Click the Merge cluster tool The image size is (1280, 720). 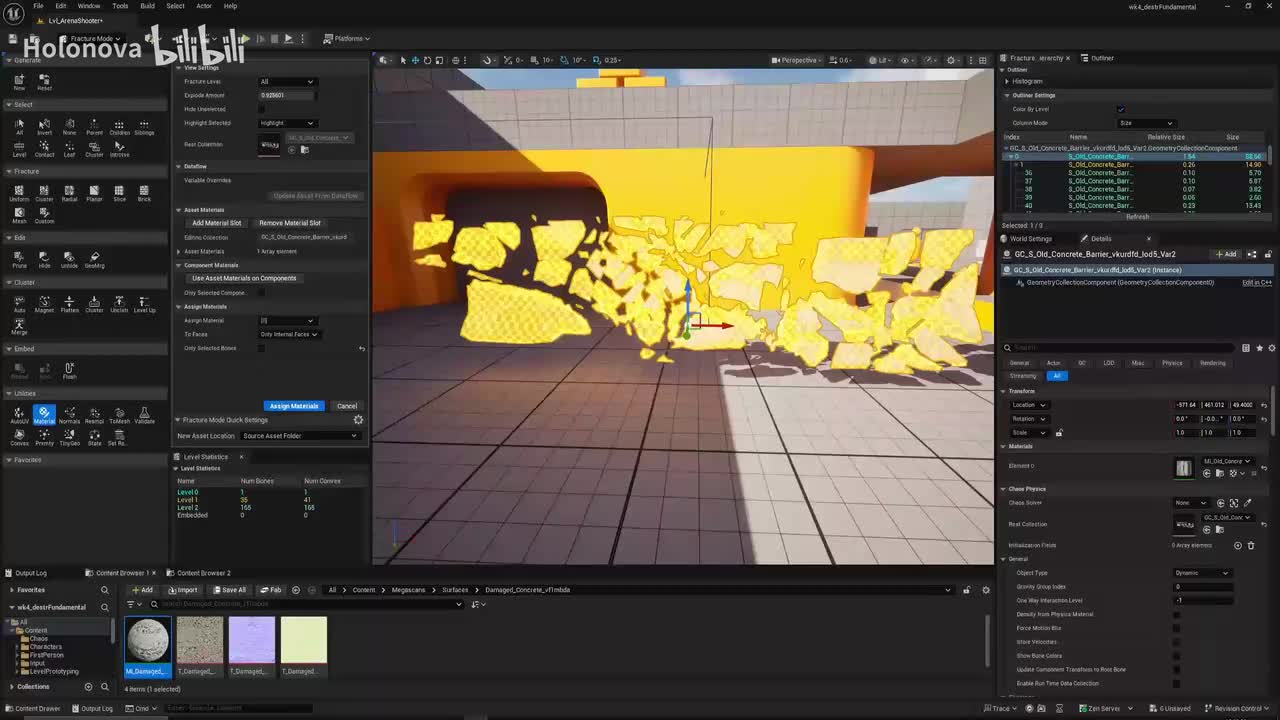[19, 326]
